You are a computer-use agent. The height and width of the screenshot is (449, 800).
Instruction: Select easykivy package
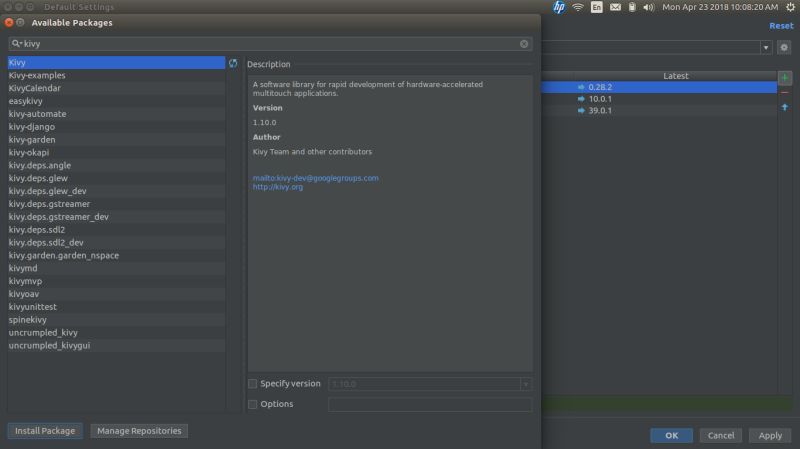(x=116, y=101)
